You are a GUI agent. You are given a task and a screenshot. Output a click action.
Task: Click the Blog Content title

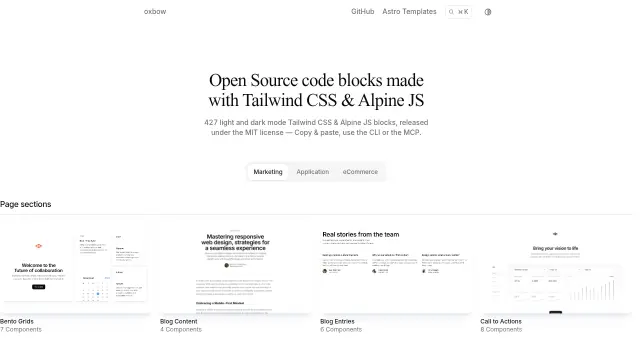pos(178,321)
